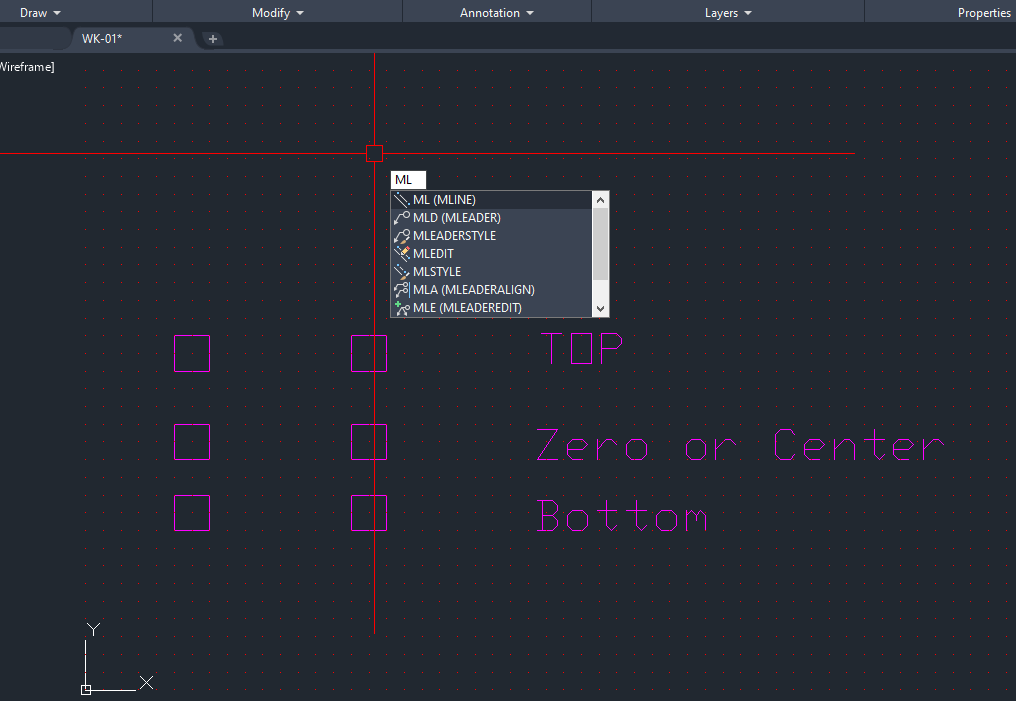Open the Layers panel dropdown
1016x701 pixels.
728,13
